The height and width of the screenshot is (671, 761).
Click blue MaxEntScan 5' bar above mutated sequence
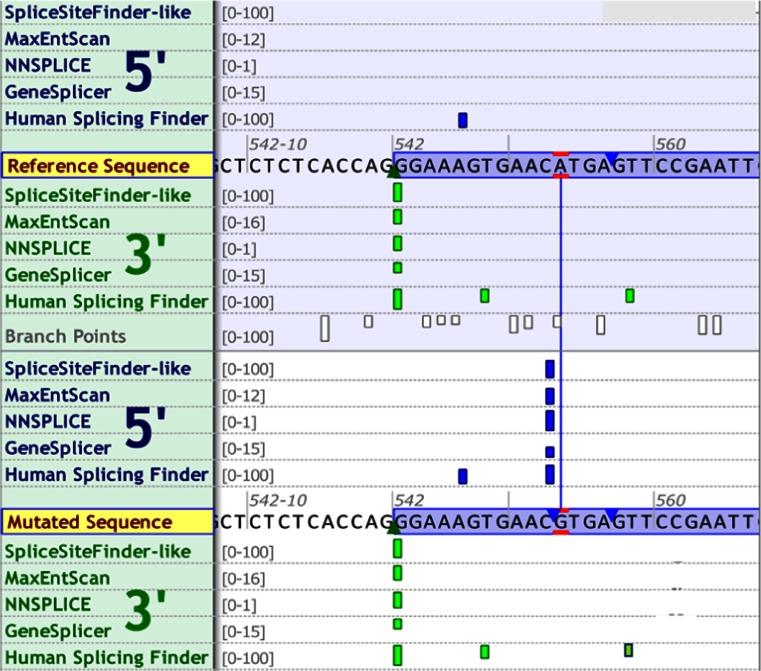tap(549, 396)
